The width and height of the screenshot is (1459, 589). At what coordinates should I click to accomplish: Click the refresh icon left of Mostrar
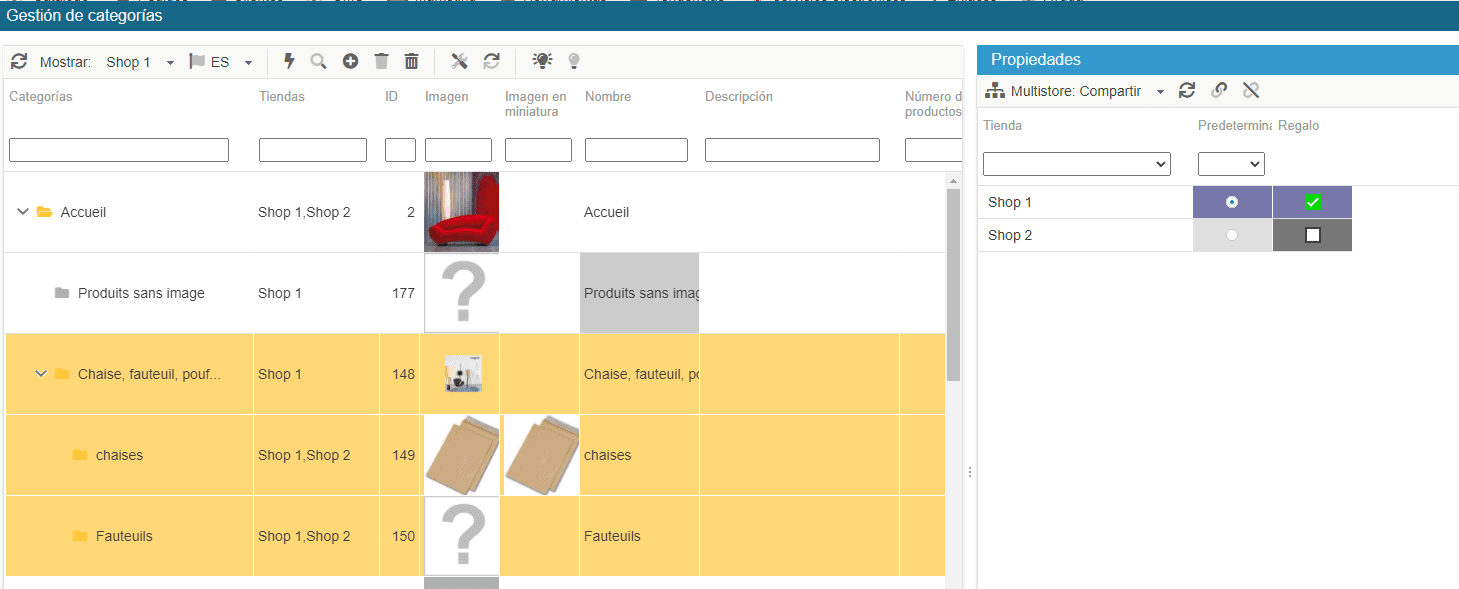tap(19, 62)
